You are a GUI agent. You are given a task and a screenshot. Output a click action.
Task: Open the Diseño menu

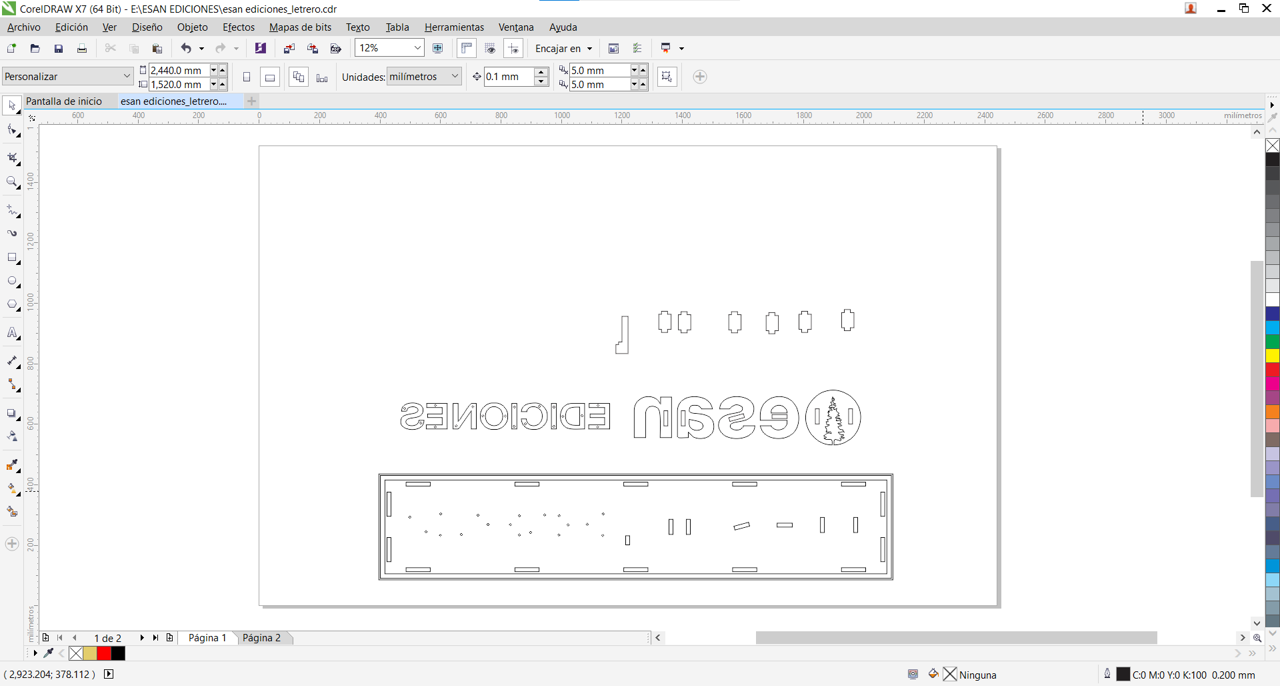(147, 27)
